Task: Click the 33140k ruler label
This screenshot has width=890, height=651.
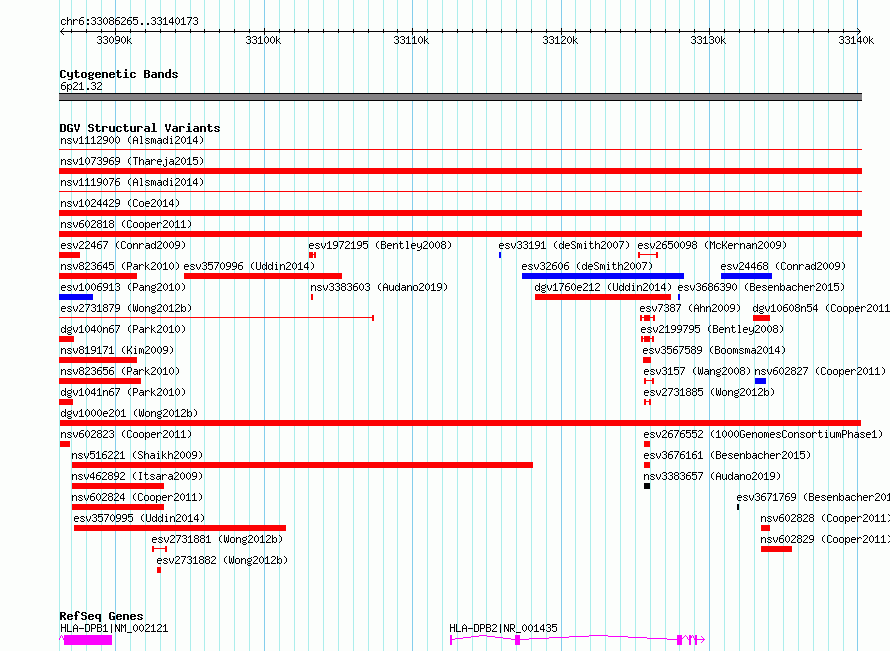Action: 856,40
